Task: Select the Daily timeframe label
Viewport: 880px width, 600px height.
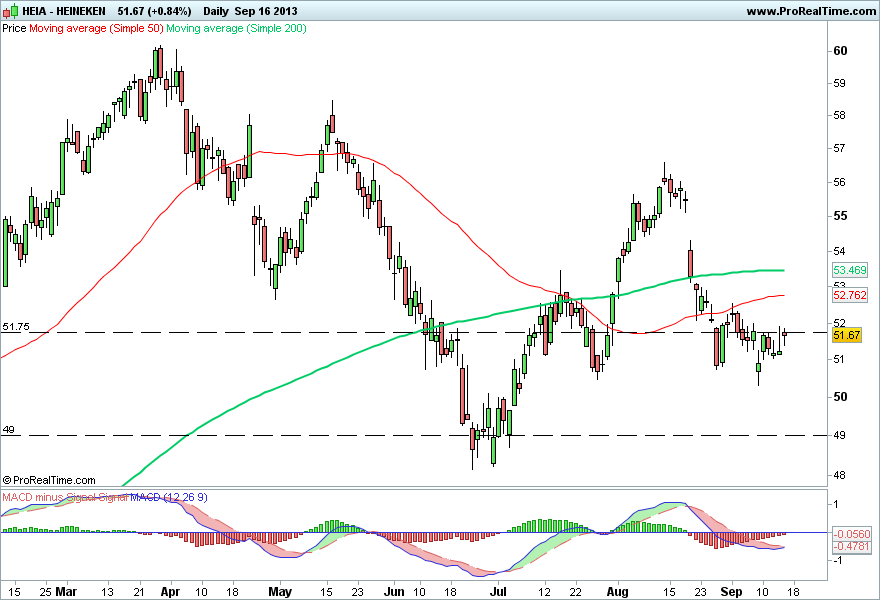Action: (x=216, y=11)
